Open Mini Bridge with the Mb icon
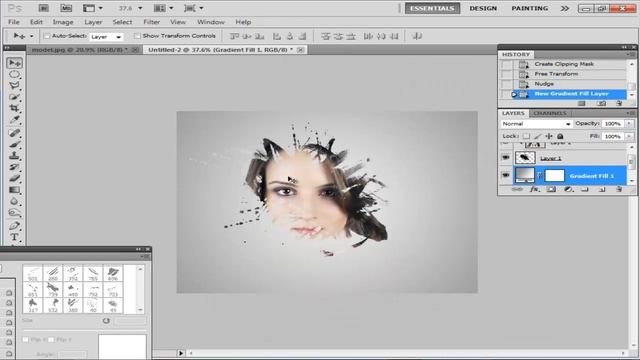The height and width of the screenshot is (360, 640). (66, 8)
